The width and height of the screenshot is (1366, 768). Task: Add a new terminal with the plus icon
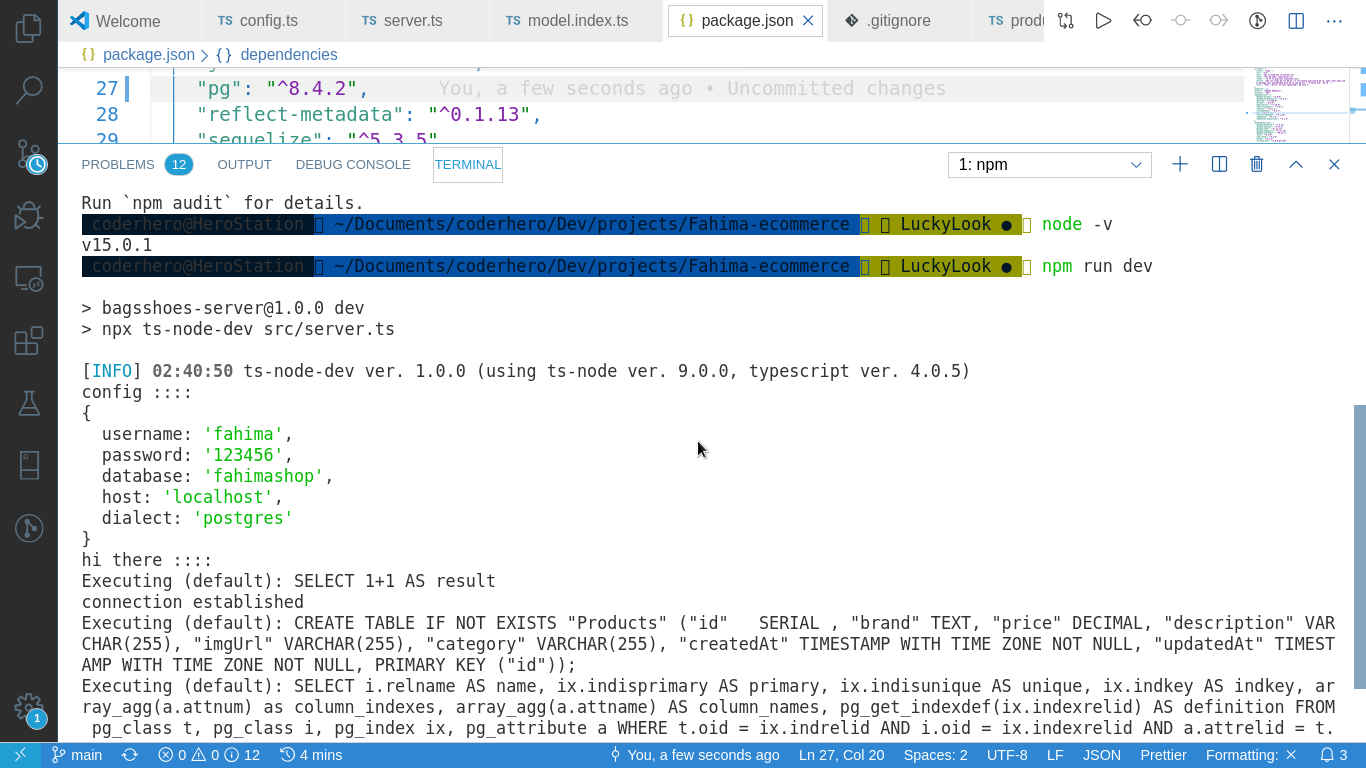(1180, 164)
